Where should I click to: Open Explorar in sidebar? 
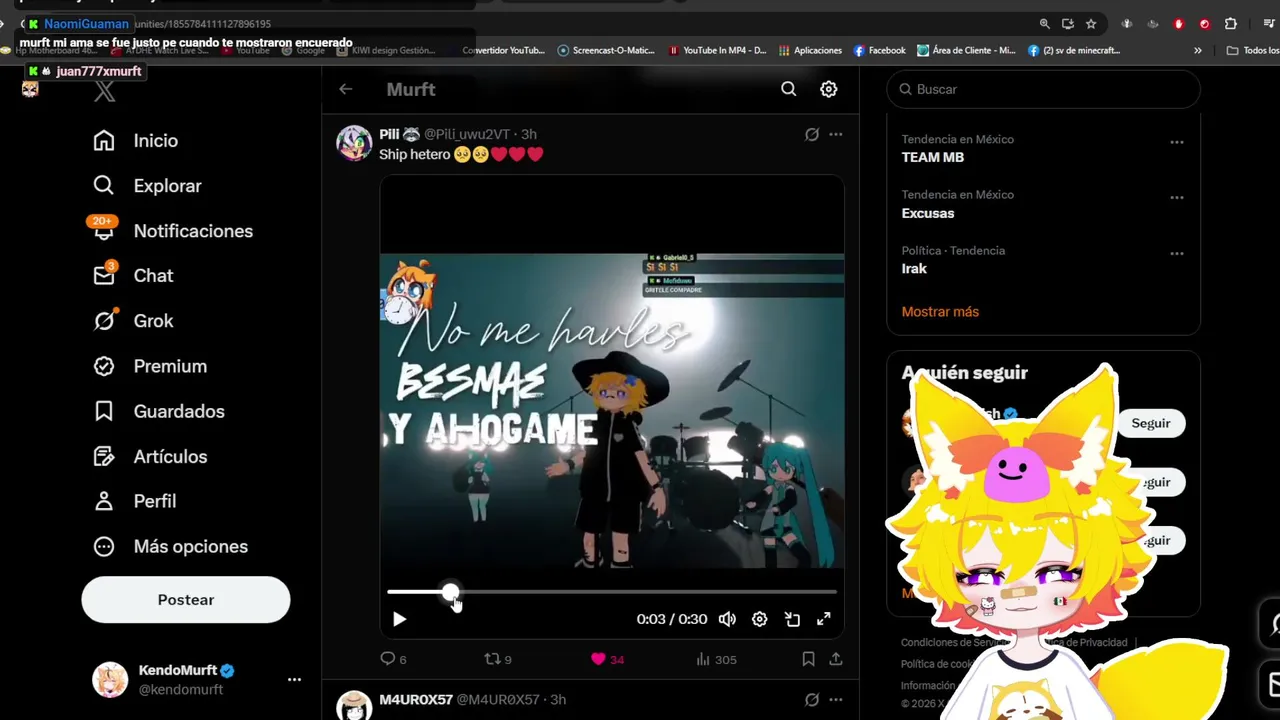coord(147,186)
